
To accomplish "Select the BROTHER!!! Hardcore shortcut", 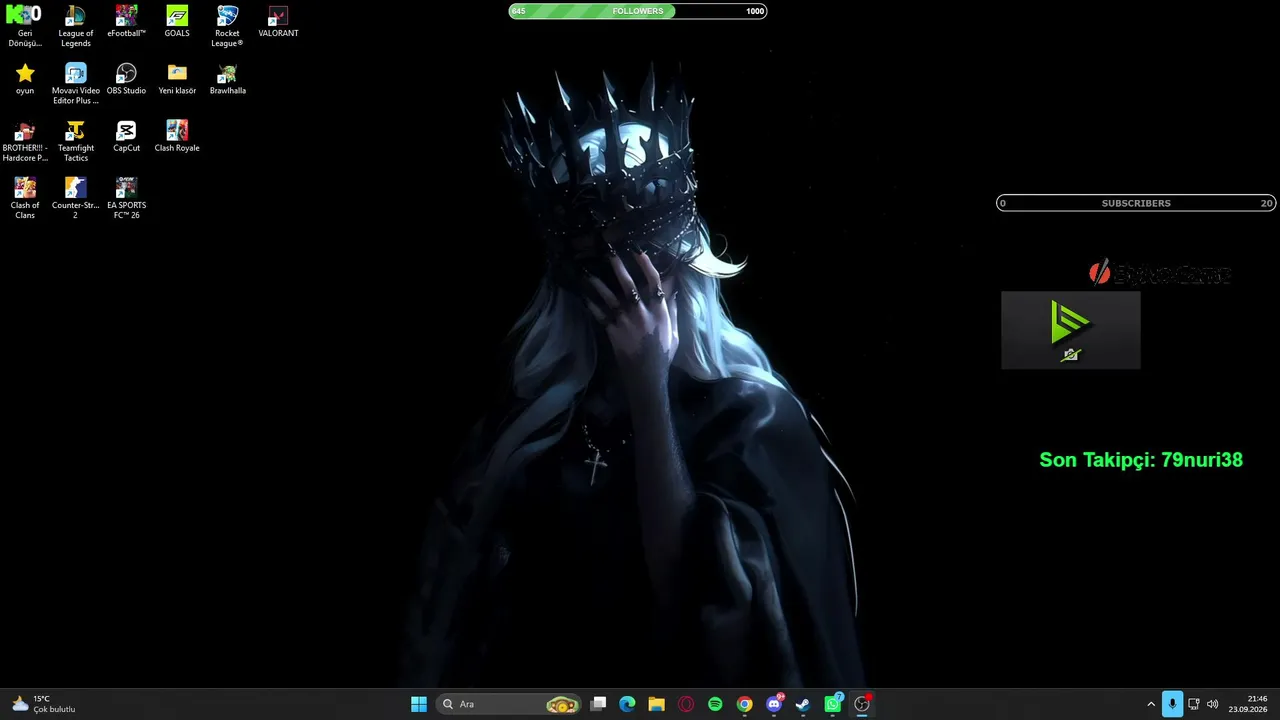I will 25,141.
